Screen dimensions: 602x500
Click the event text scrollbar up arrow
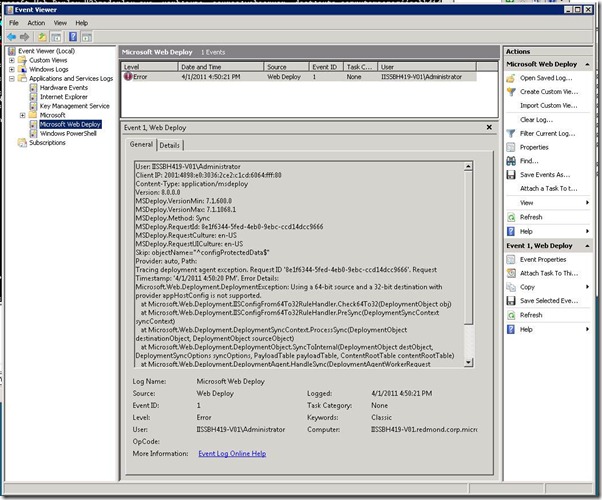468,166
